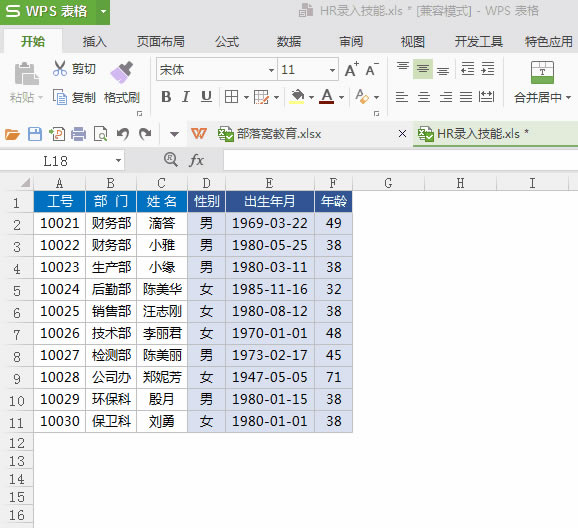Screen dimensions: 578x528
Task: Click the increase font size icon
Action: point(352,69)
